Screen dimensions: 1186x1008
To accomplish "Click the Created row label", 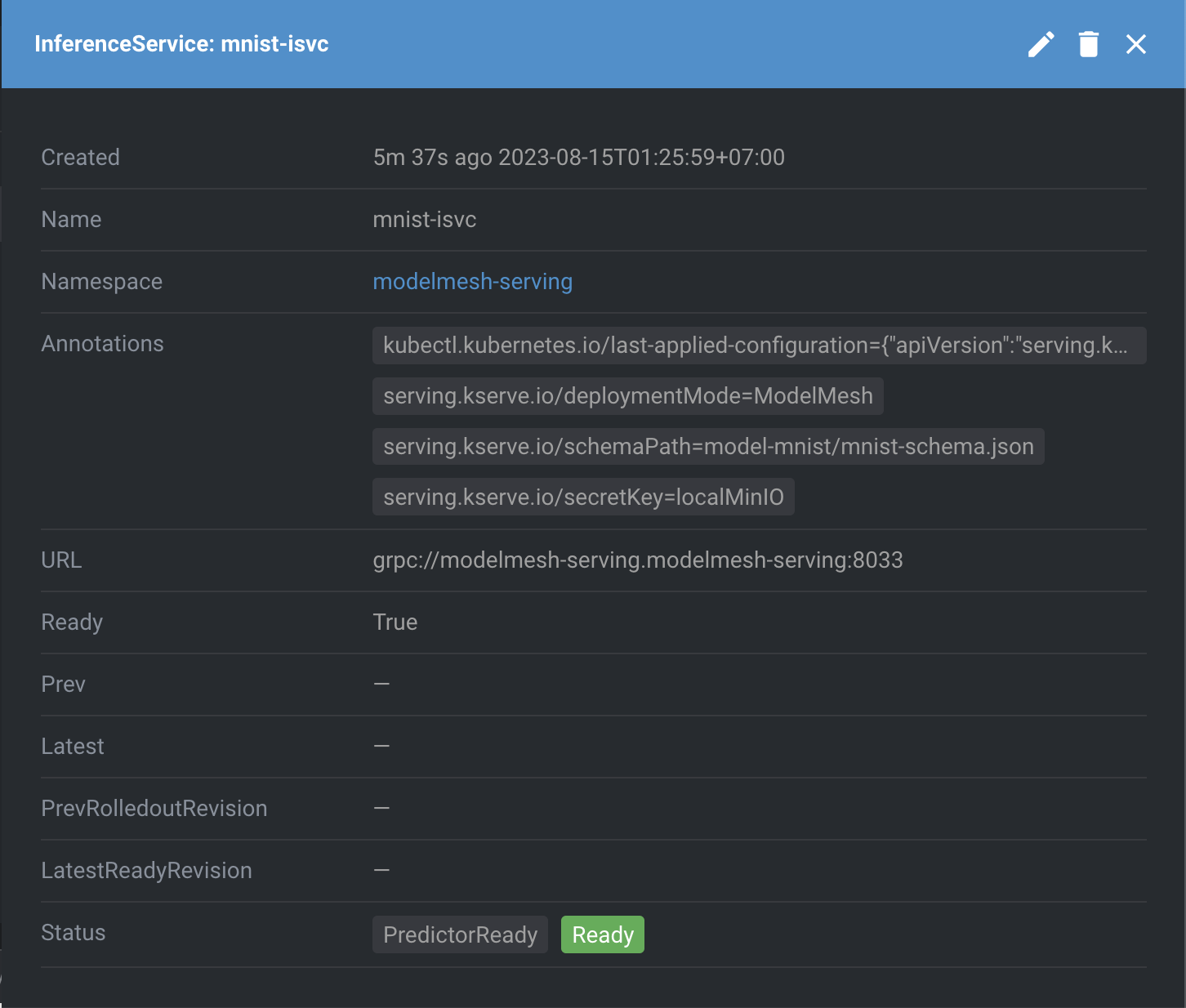I will pyautogui.click(x=80, y=157).
